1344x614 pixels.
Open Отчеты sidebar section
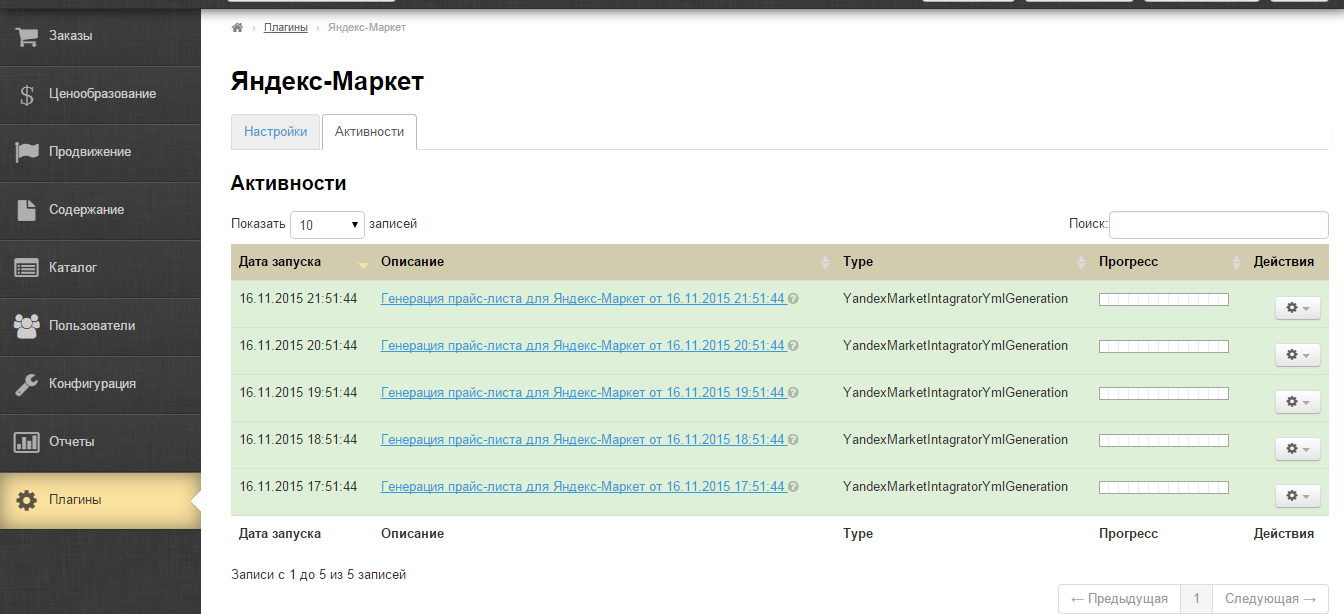point(100,442)
